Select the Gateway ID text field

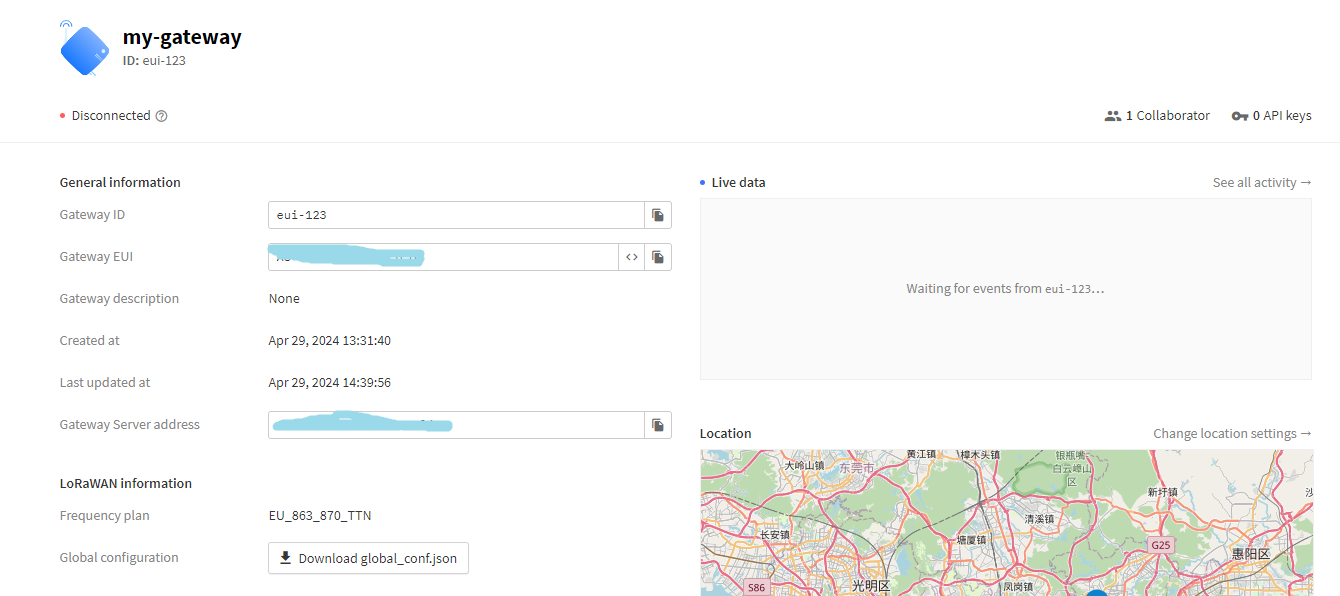click(x=456, y=215)
